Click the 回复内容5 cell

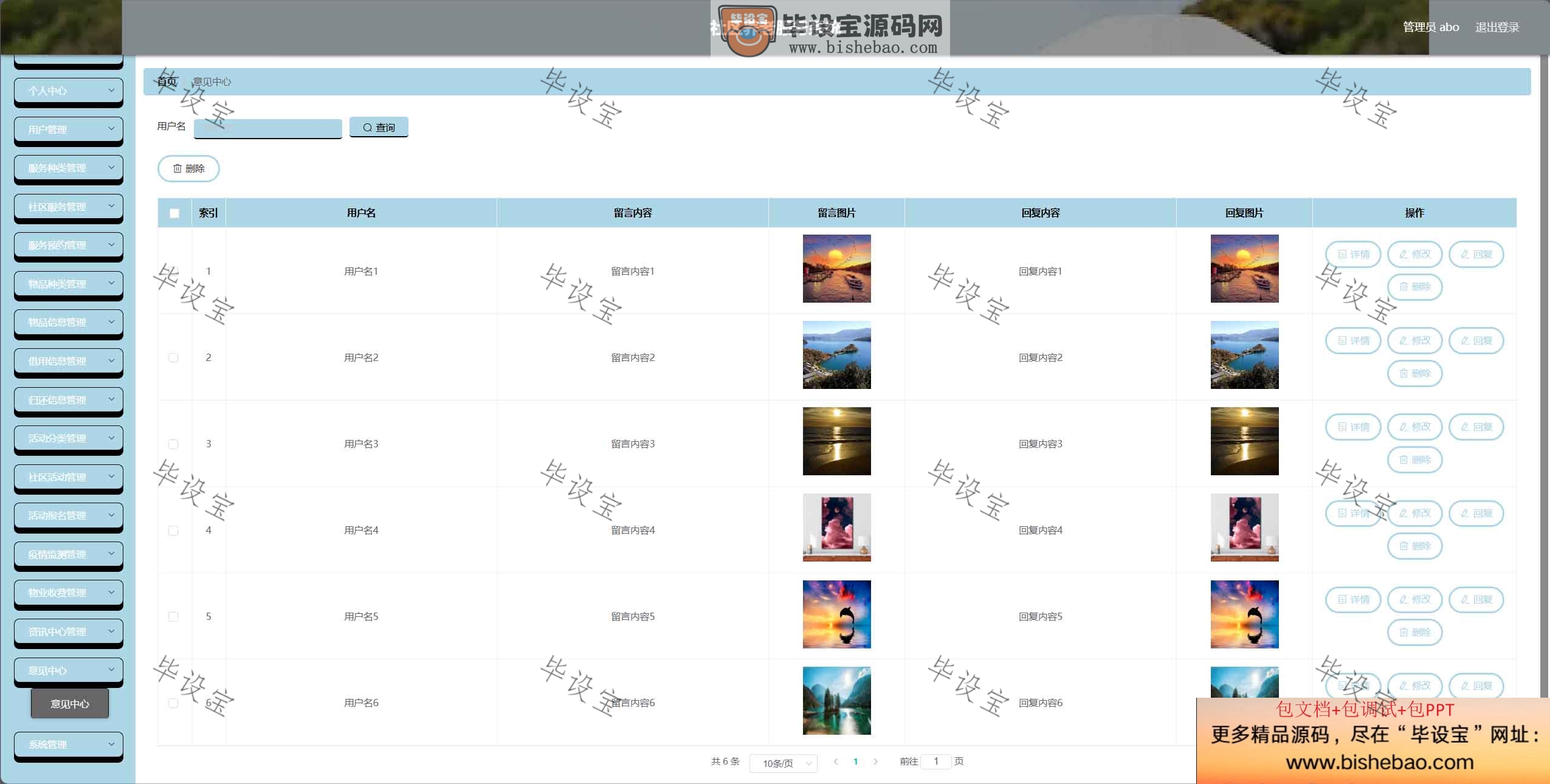pyautogui.click(x=1040, y=616)
